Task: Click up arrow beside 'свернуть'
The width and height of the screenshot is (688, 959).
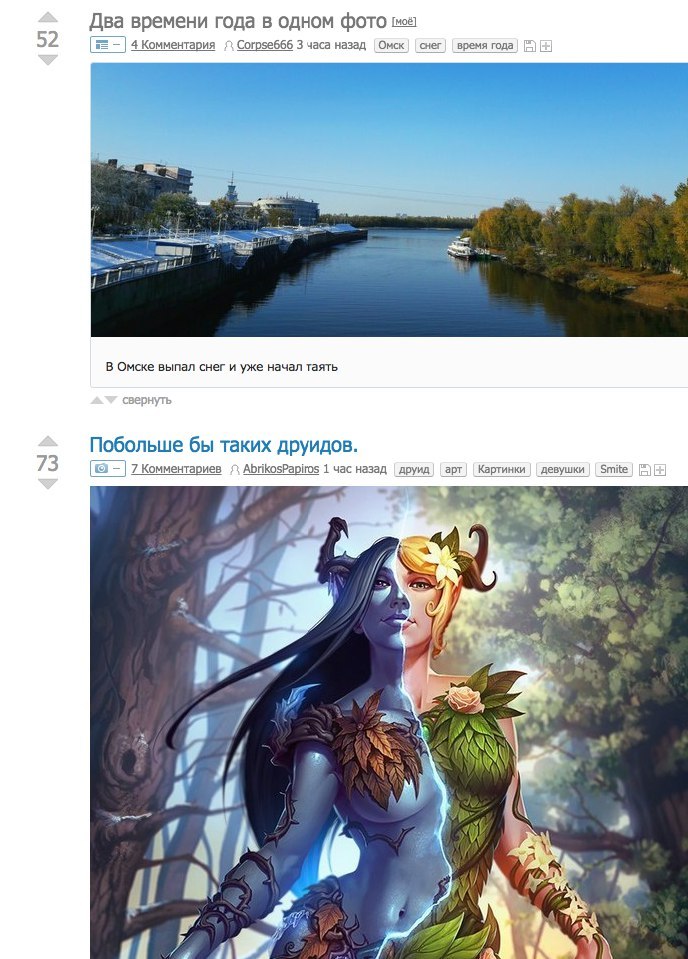Action: click(97, 400)
